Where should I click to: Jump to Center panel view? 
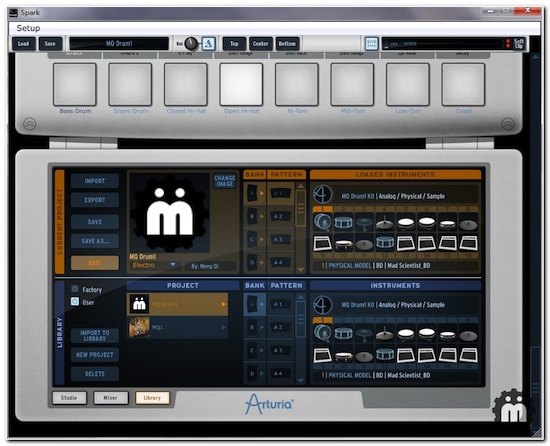pos(261,44)
